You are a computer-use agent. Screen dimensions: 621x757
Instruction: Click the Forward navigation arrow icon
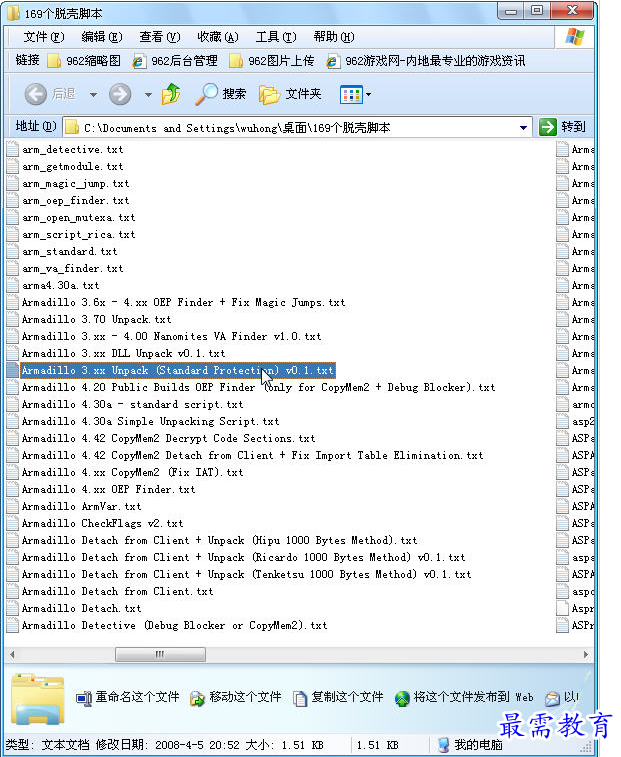click(x=120, y=94)
